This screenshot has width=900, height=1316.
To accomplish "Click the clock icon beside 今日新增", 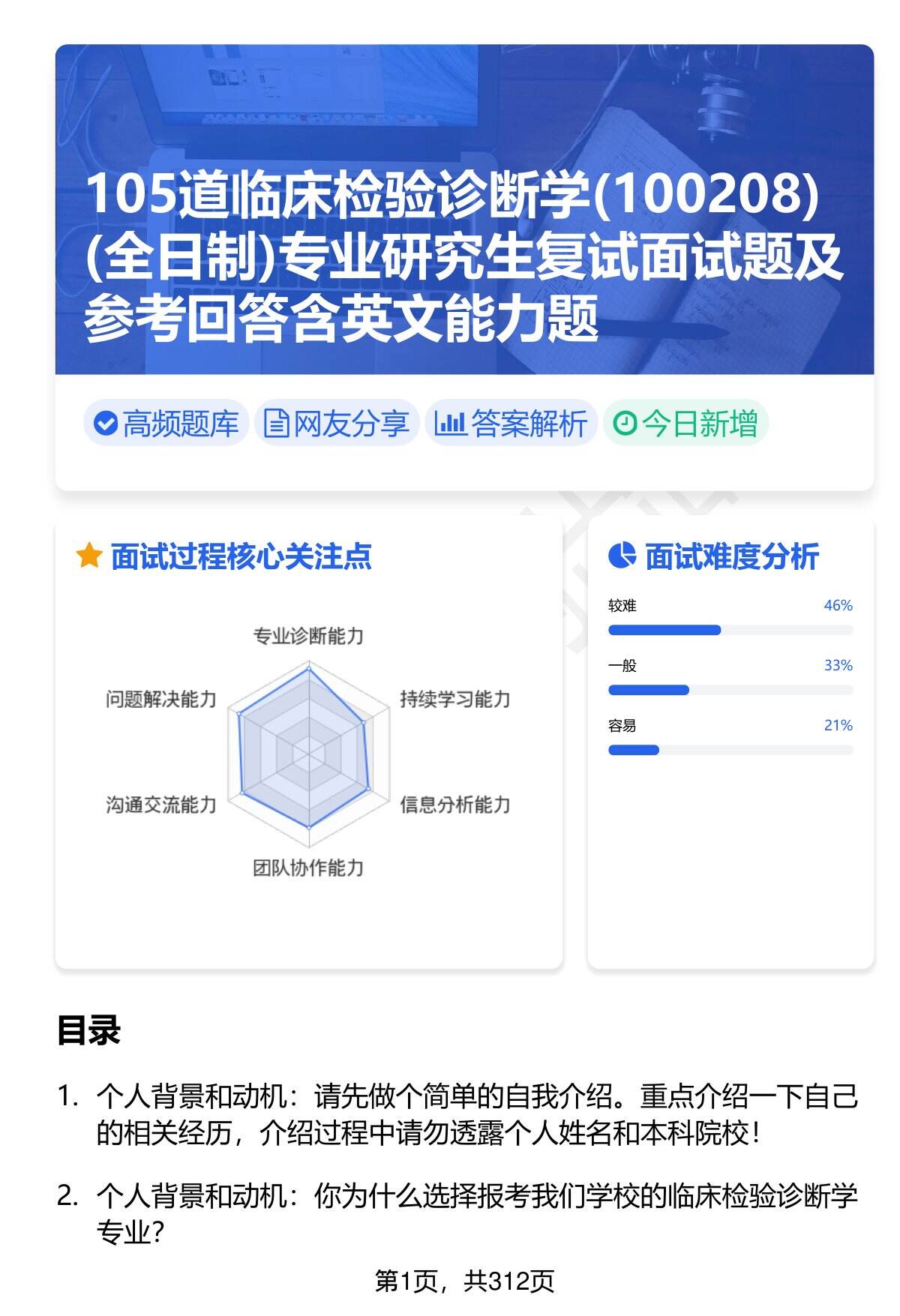I will point(625,424).
